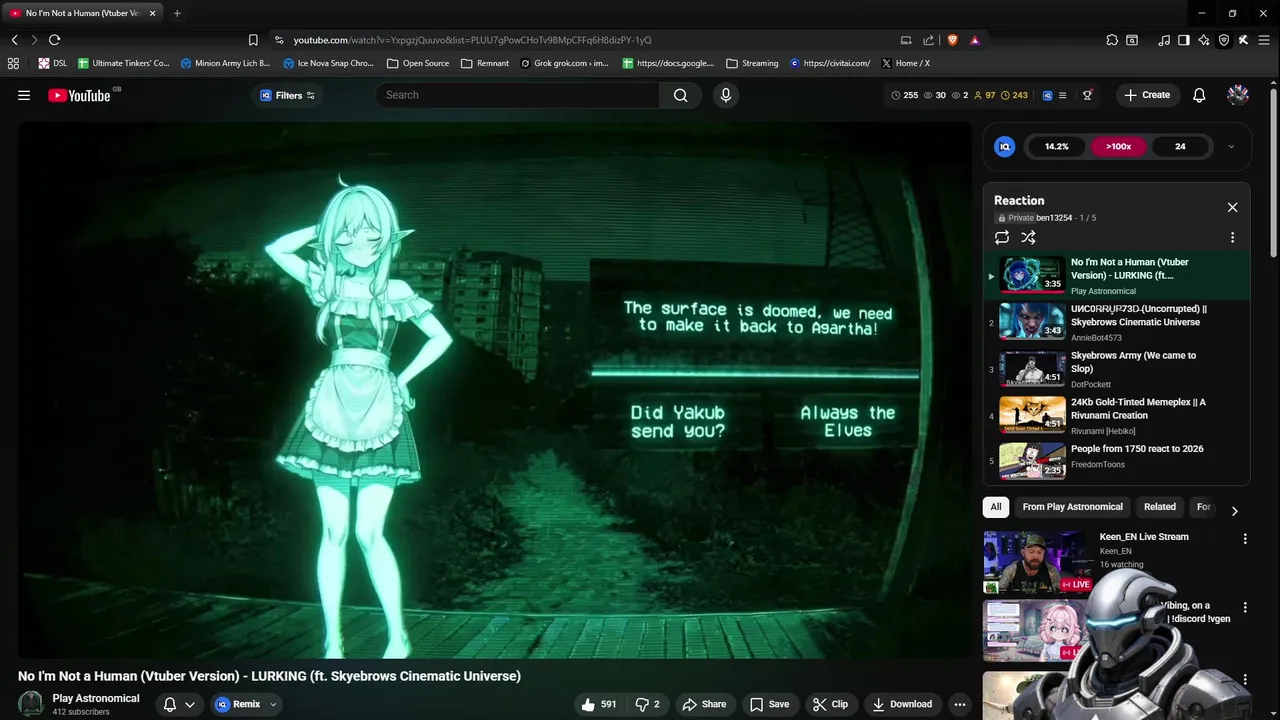Image resolution: width=1280 pixels, height=720 pixels.
Task: Show more video actions (three dots)
Action: point(959,704)
